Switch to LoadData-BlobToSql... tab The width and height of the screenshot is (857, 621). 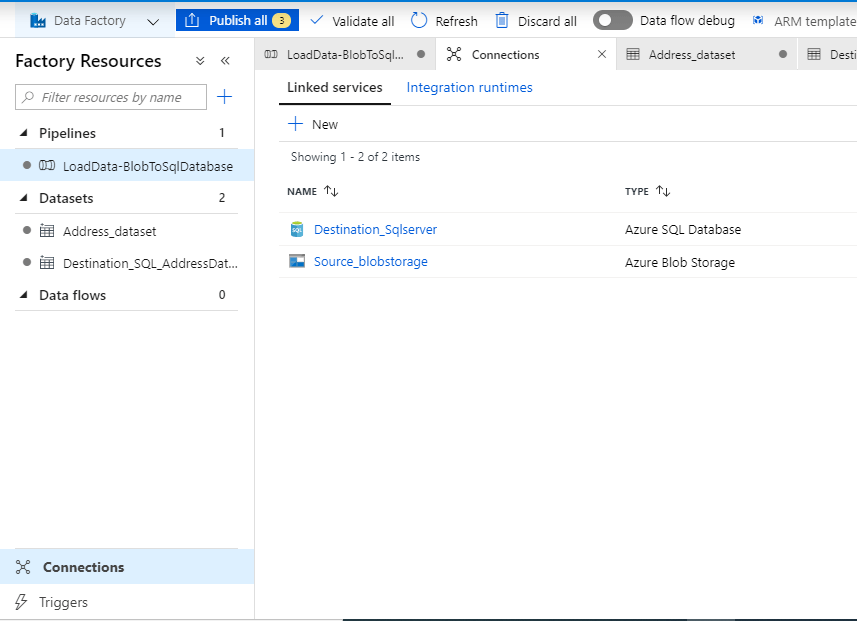tap(345, 55)
